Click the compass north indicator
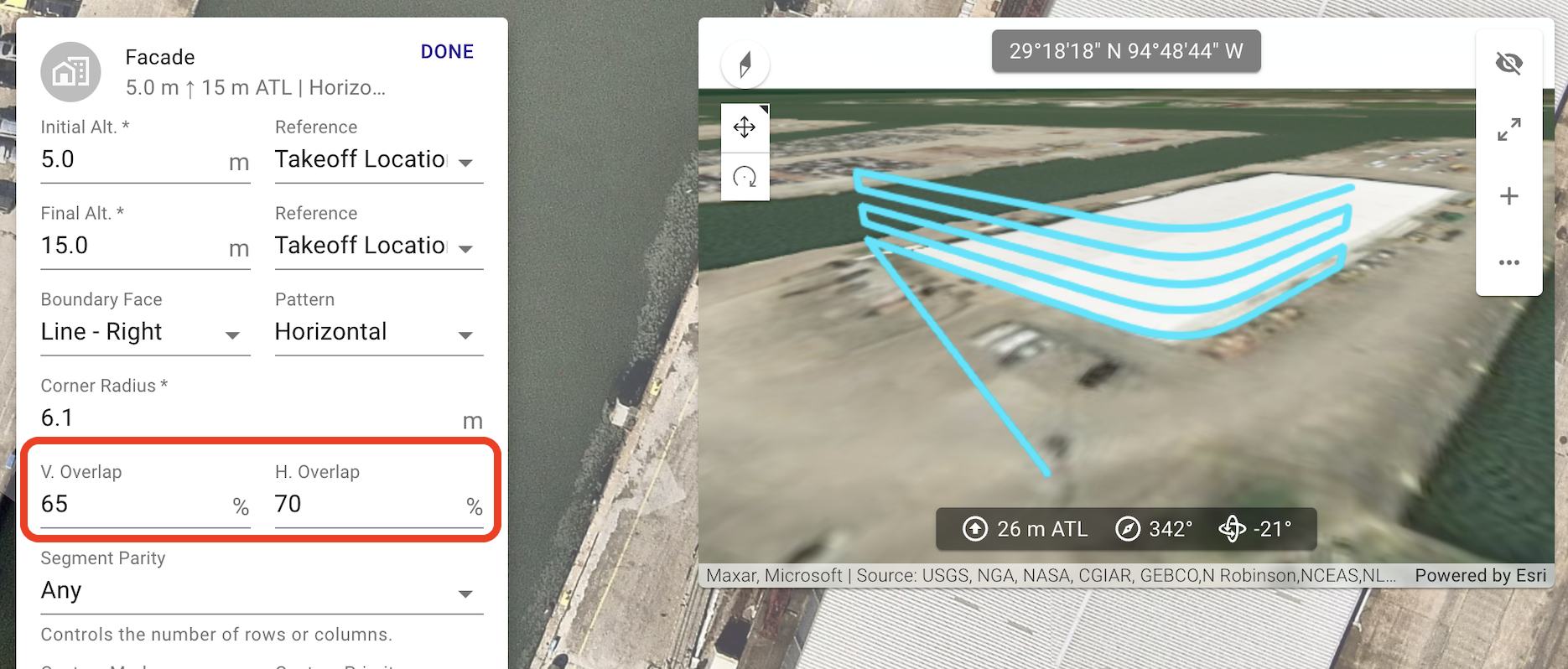The height and width of the screenshot is (669, 1568). 745,65
